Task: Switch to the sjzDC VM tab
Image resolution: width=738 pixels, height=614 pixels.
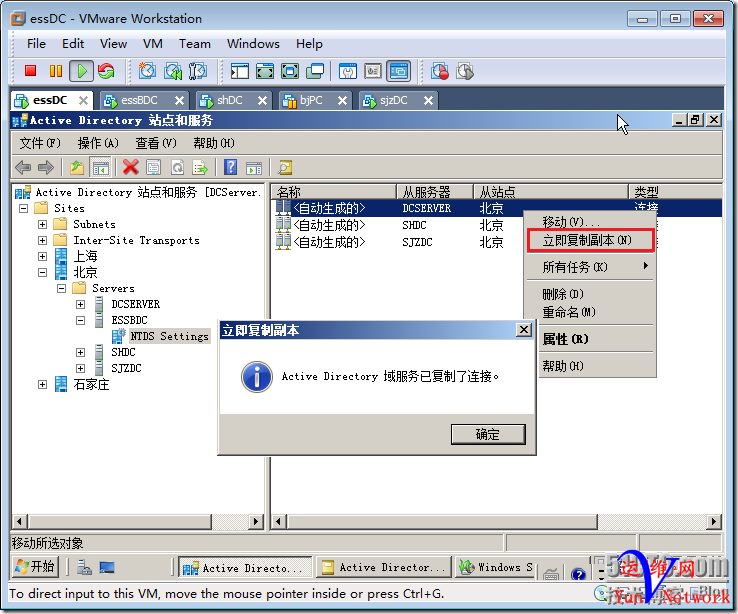Action: pyautogui.click(x=398, y=100)
